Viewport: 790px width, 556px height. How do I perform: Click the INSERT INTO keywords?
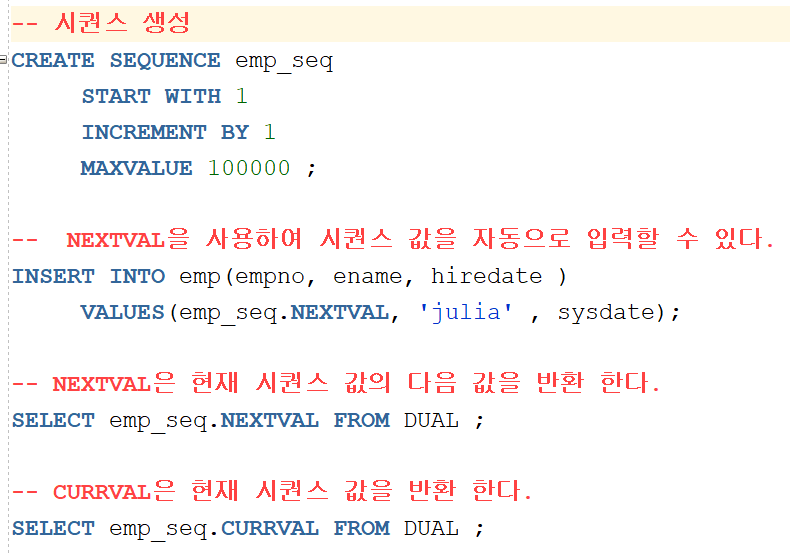point(89,276)
